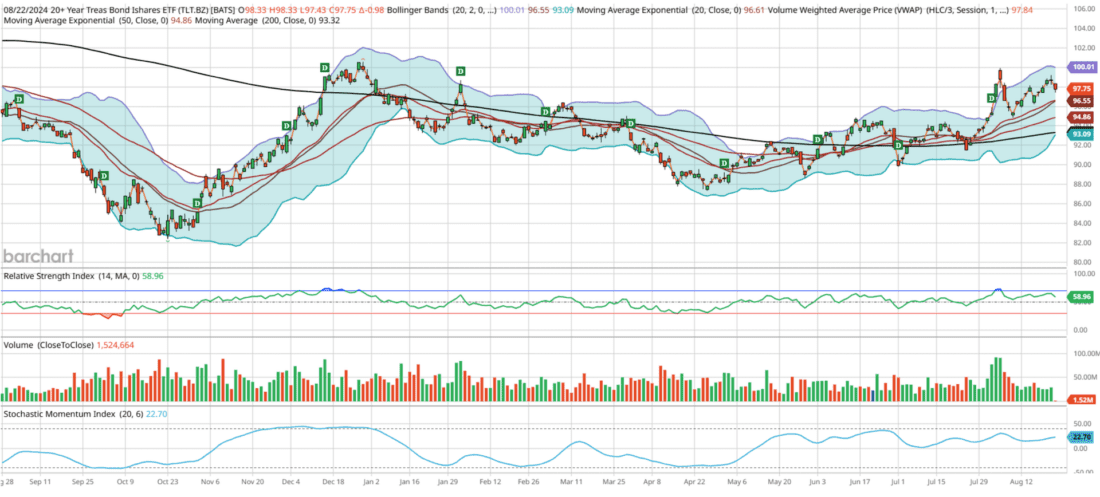Select the D marker beside early August rally
Viewport: 1100px width, 497px height.
[x=991, y=98]
